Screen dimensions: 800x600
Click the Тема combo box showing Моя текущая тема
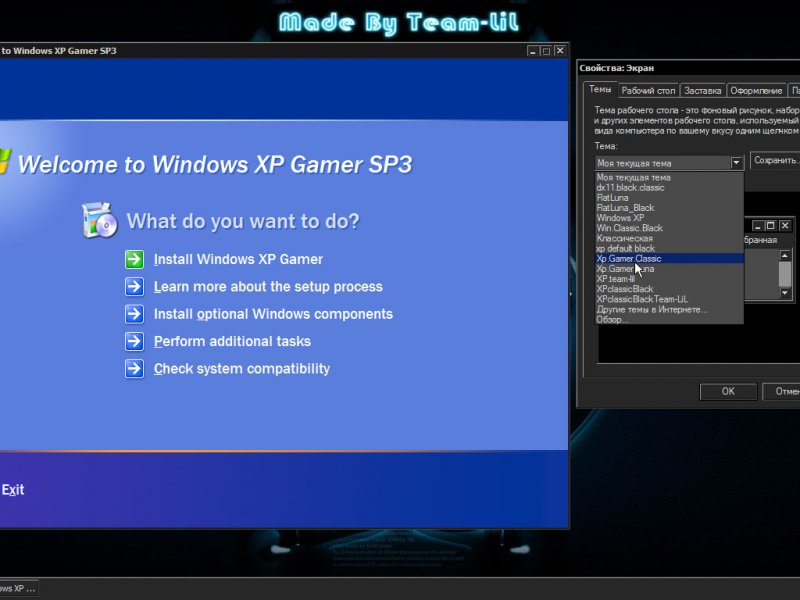coord(669,163)
